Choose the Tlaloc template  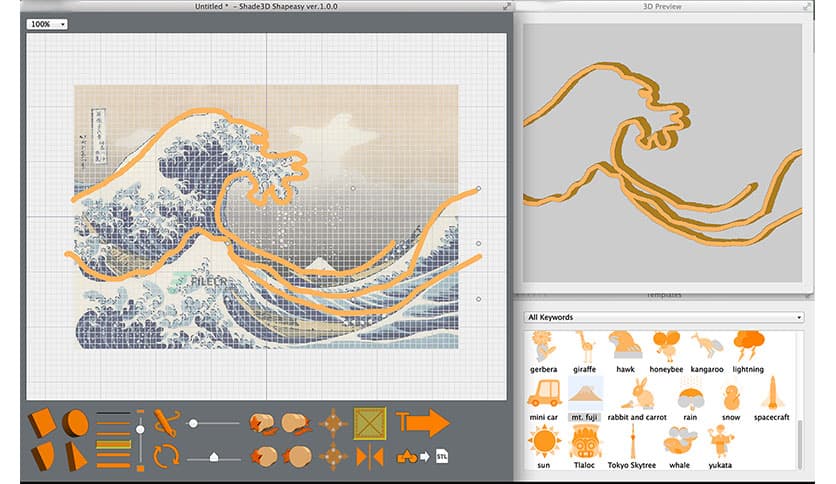coord(584,447)
